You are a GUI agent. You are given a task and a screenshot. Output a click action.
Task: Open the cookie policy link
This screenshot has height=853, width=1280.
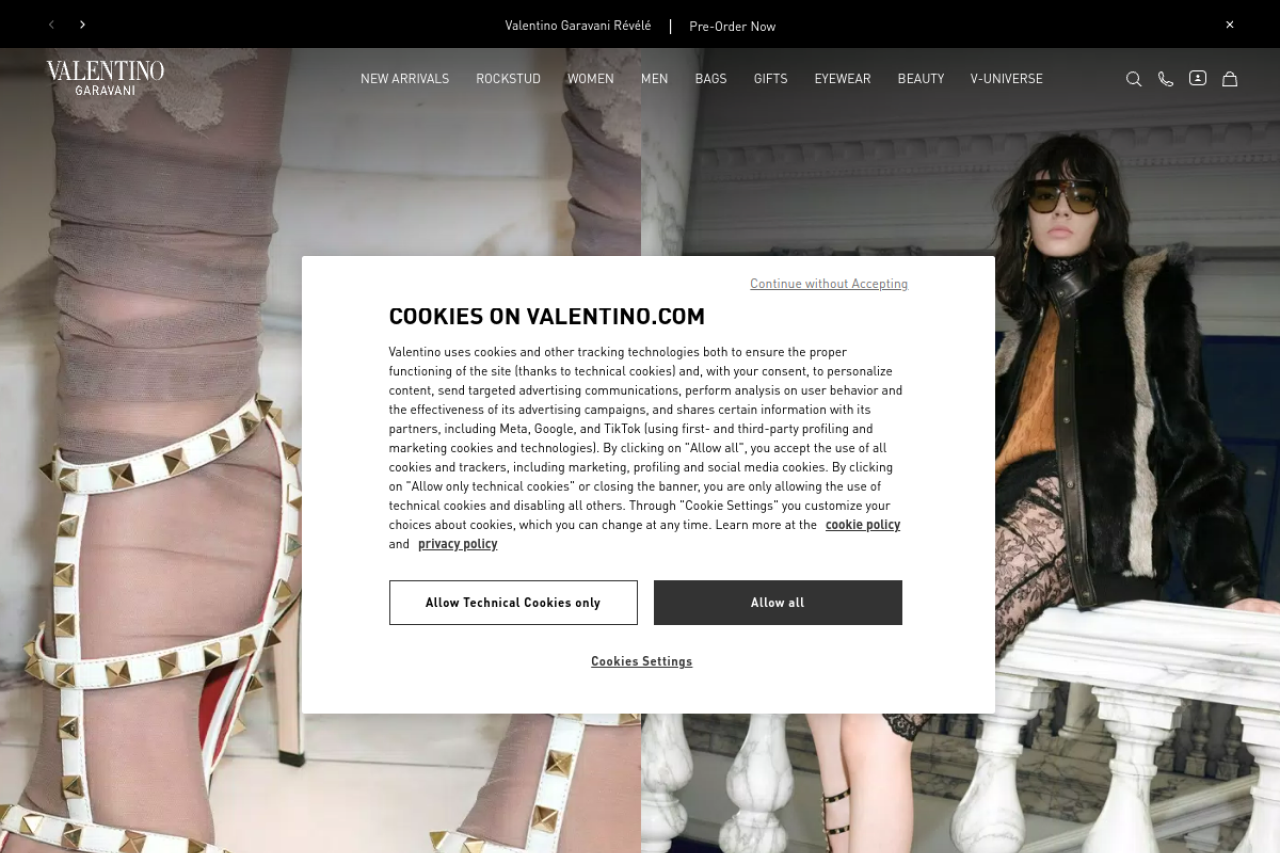[x=863, y=524]
